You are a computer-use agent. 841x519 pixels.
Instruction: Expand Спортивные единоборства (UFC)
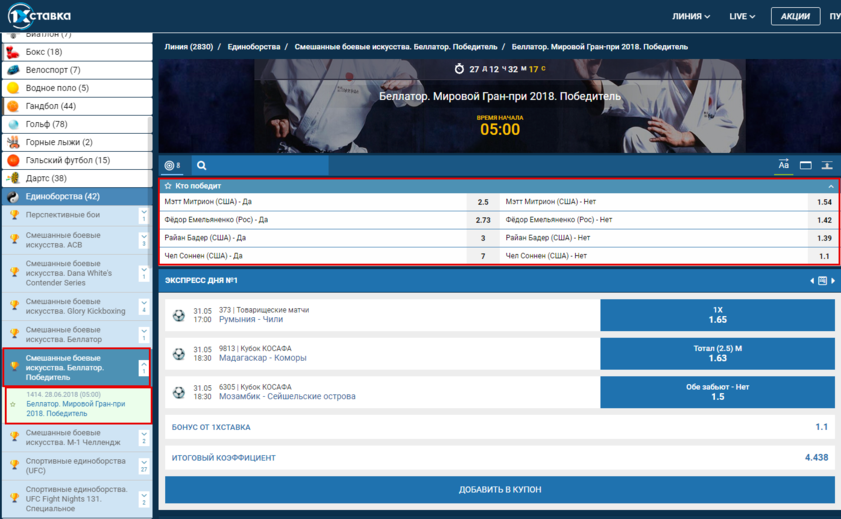click(x=144, y=466)
